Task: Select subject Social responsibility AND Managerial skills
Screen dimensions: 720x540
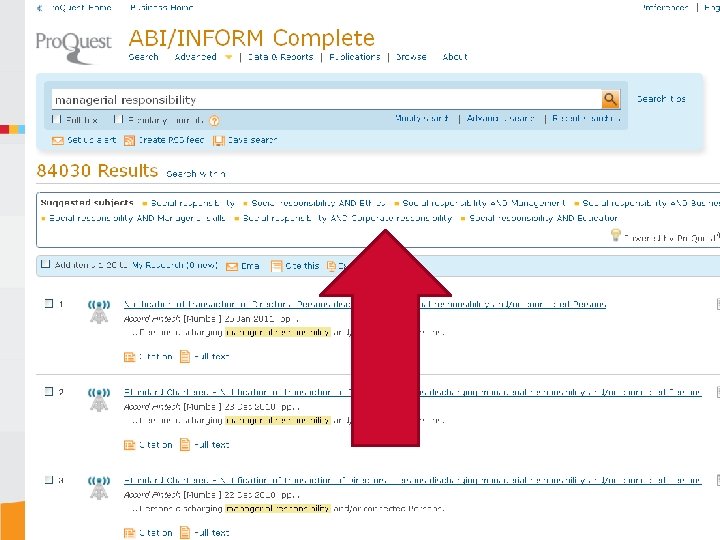Action: (x=137, y=218)
